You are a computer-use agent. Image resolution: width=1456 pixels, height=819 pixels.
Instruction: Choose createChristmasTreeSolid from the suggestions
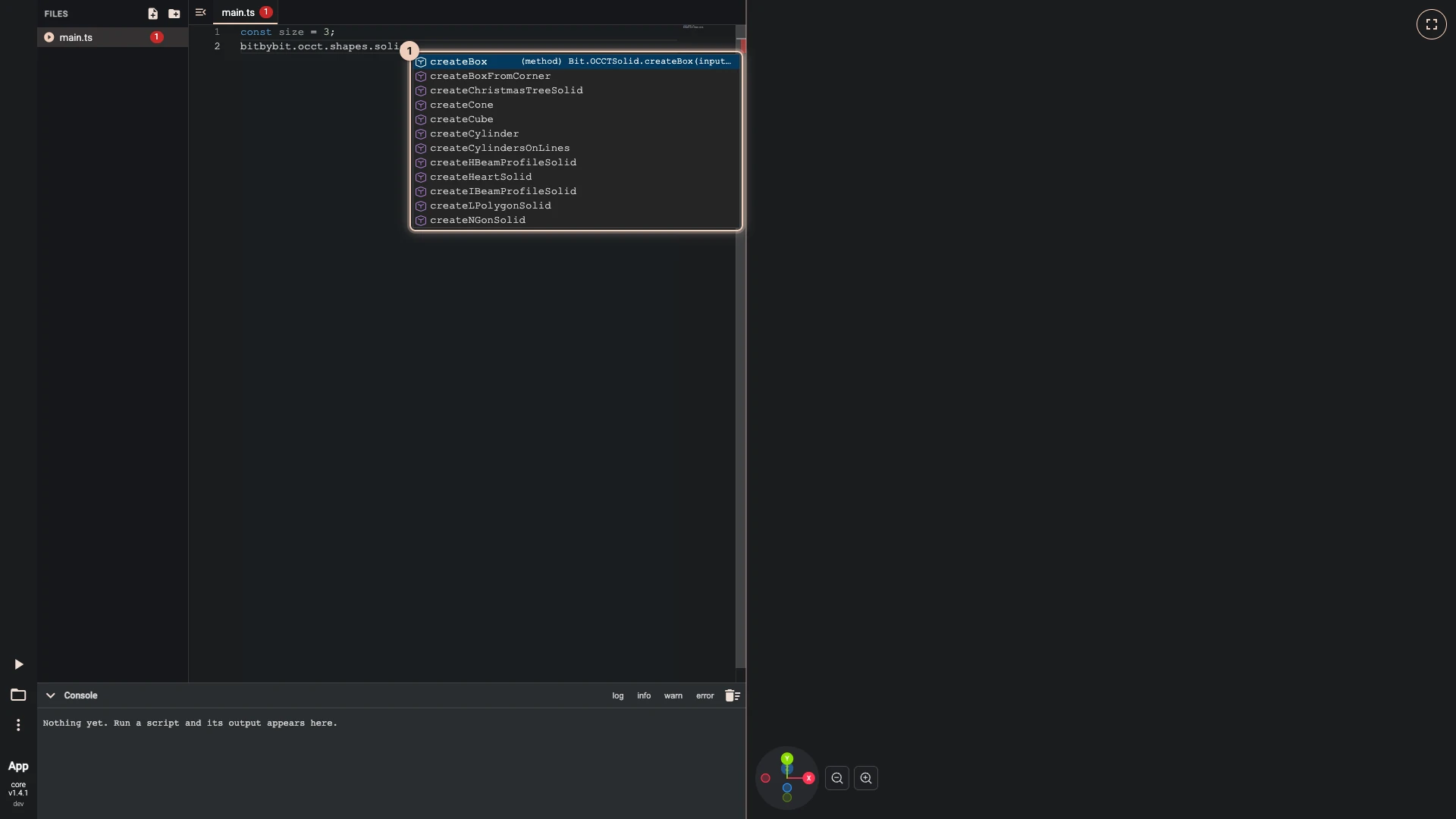(576, 90)
